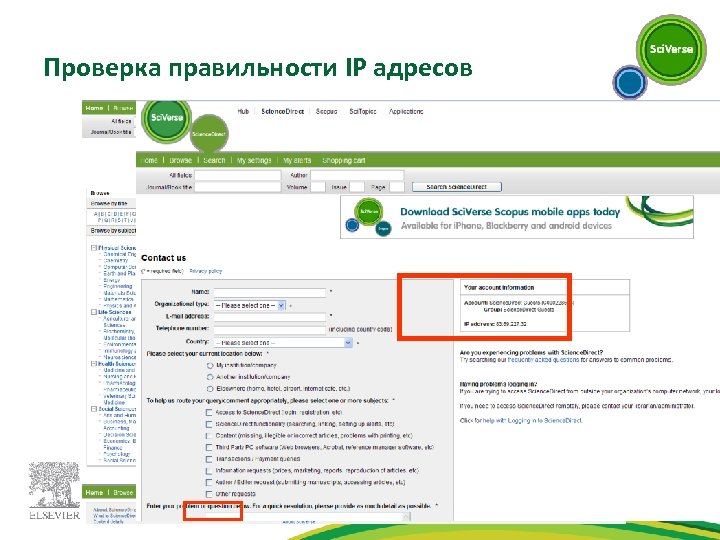Select My alerts in the green menu bar
This screenshot has width=720, height=540.
[297, 160]
